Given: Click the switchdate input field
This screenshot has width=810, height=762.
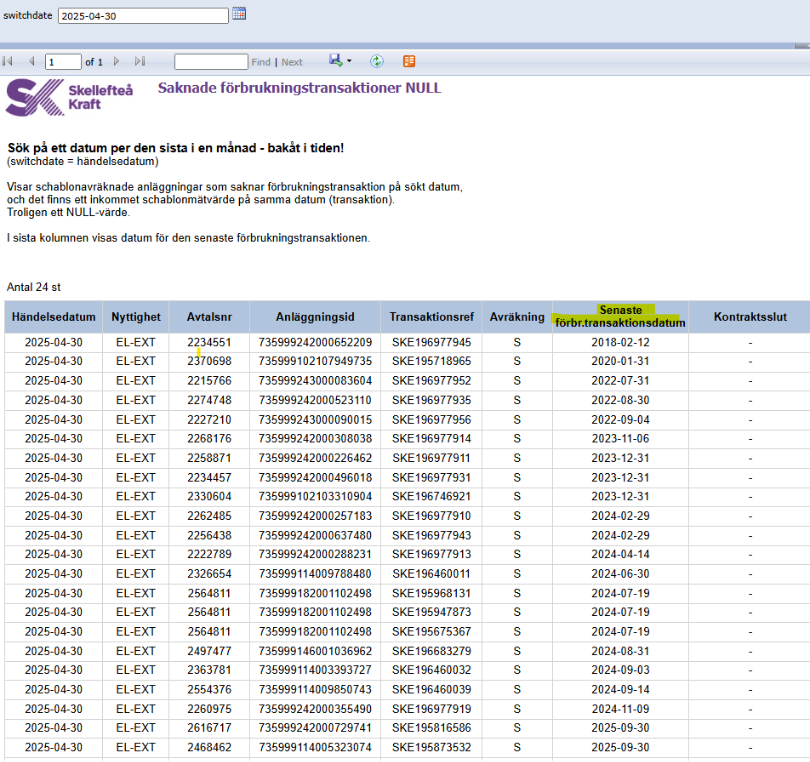Looking at the screenshot, I should click(143, 16).
